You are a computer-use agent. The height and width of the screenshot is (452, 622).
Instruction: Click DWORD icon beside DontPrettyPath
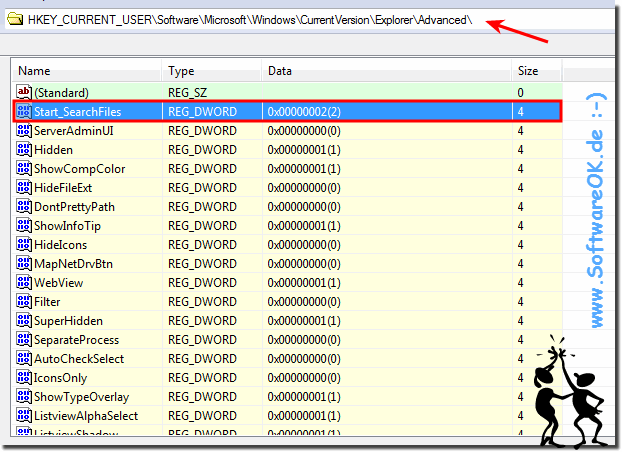[x=24, y=207]
